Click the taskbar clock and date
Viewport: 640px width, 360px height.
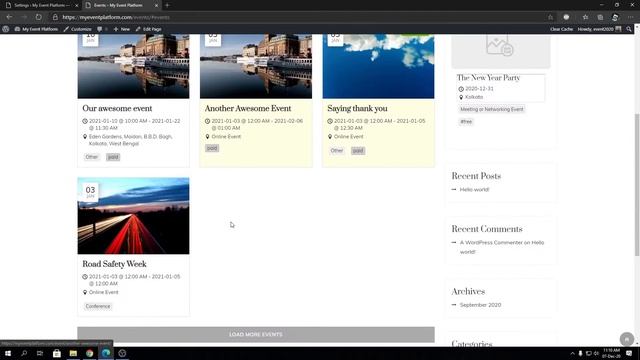coord(611,353)
